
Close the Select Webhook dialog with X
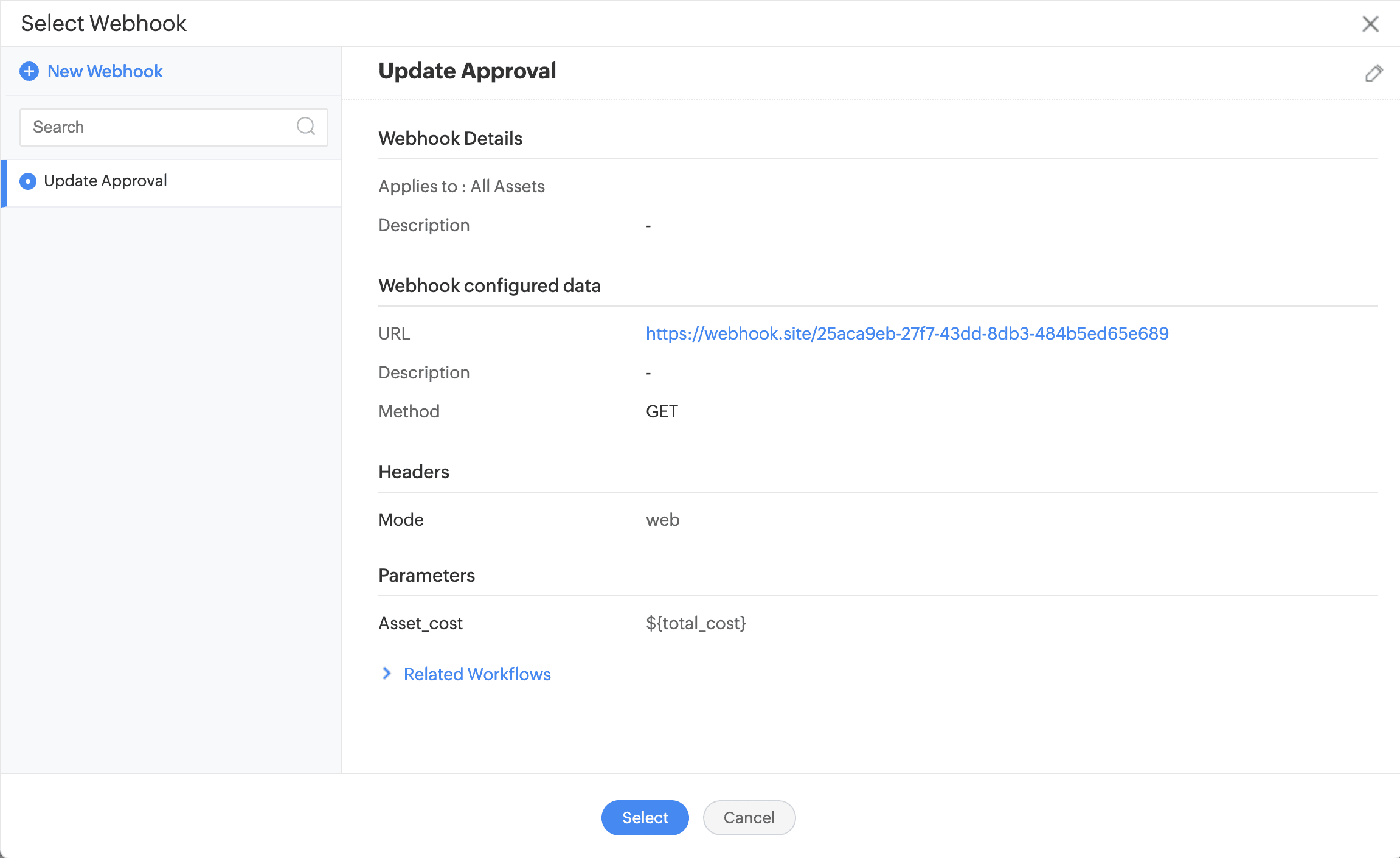point(1370,24)
